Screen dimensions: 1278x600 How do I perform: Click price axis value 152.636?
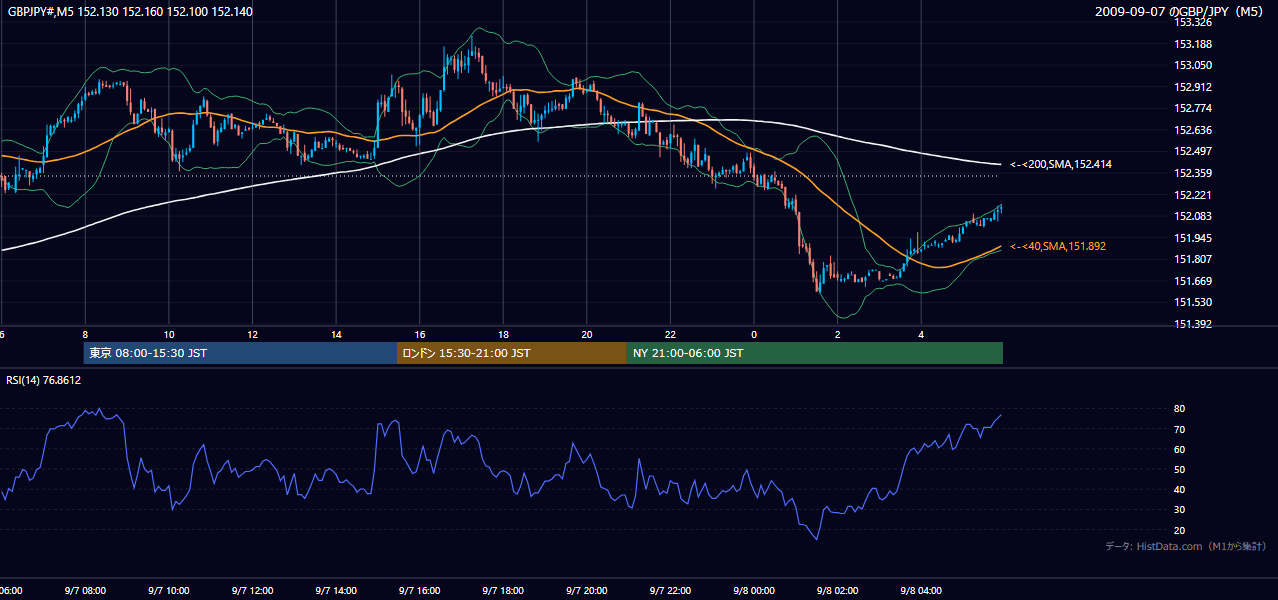point(1193,130)
